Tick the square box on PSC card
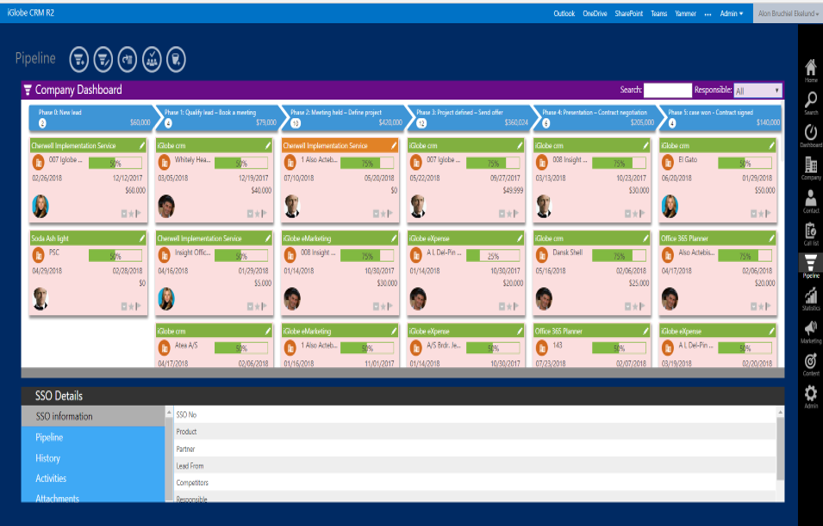The image size is (823, 526). pos(124,307)
